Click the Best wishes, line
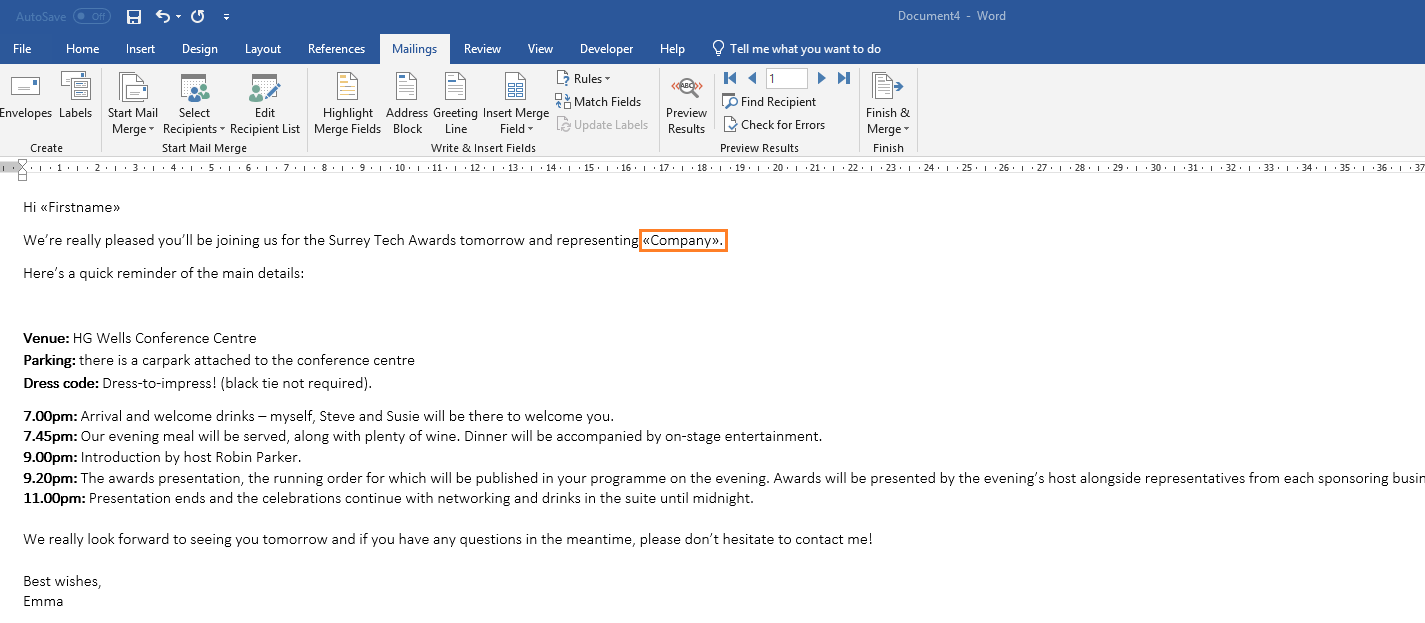 coord(62,580)
